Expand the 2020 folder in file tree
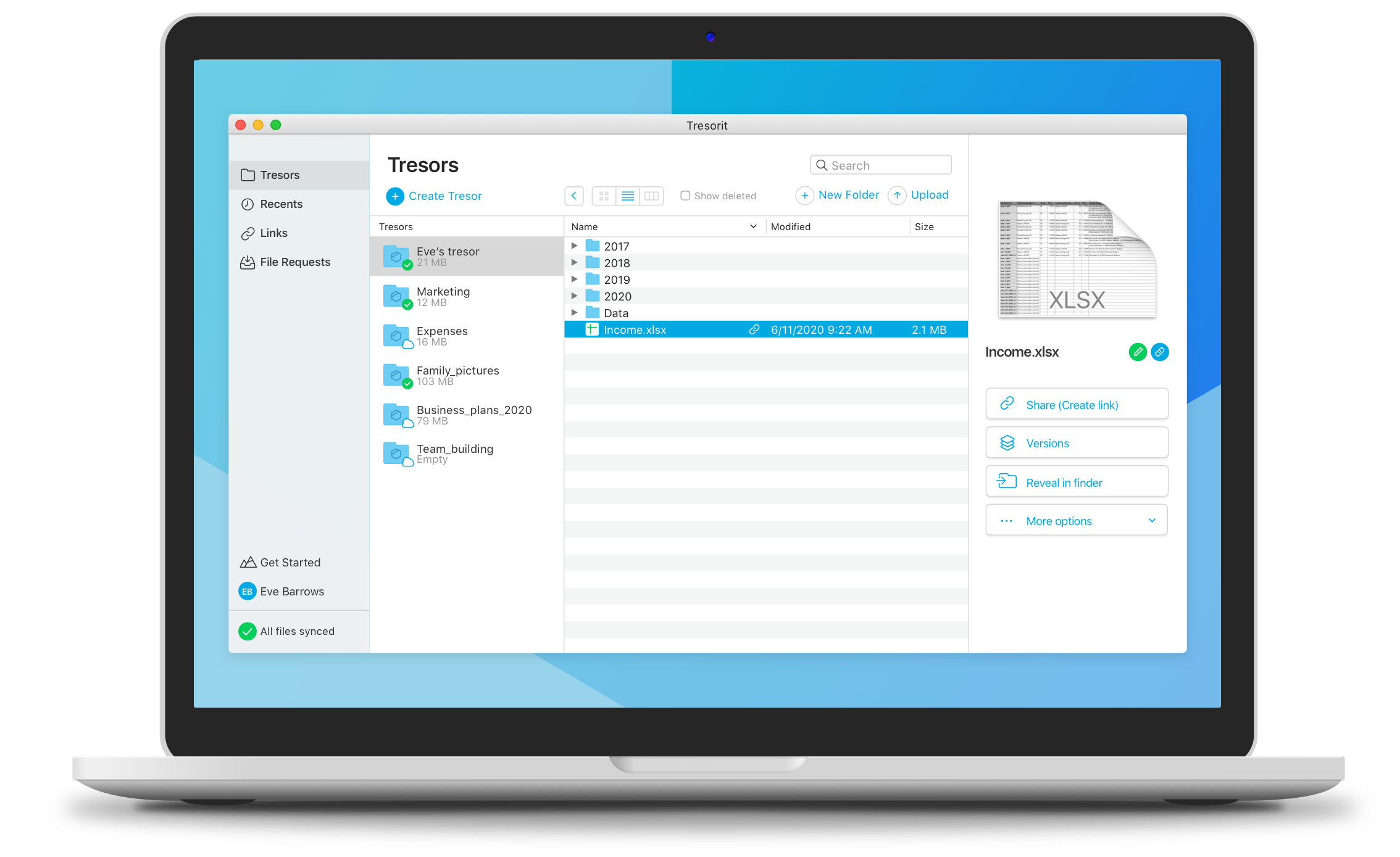The height and width of the screenshot is (857, 1400). (575, 296)
